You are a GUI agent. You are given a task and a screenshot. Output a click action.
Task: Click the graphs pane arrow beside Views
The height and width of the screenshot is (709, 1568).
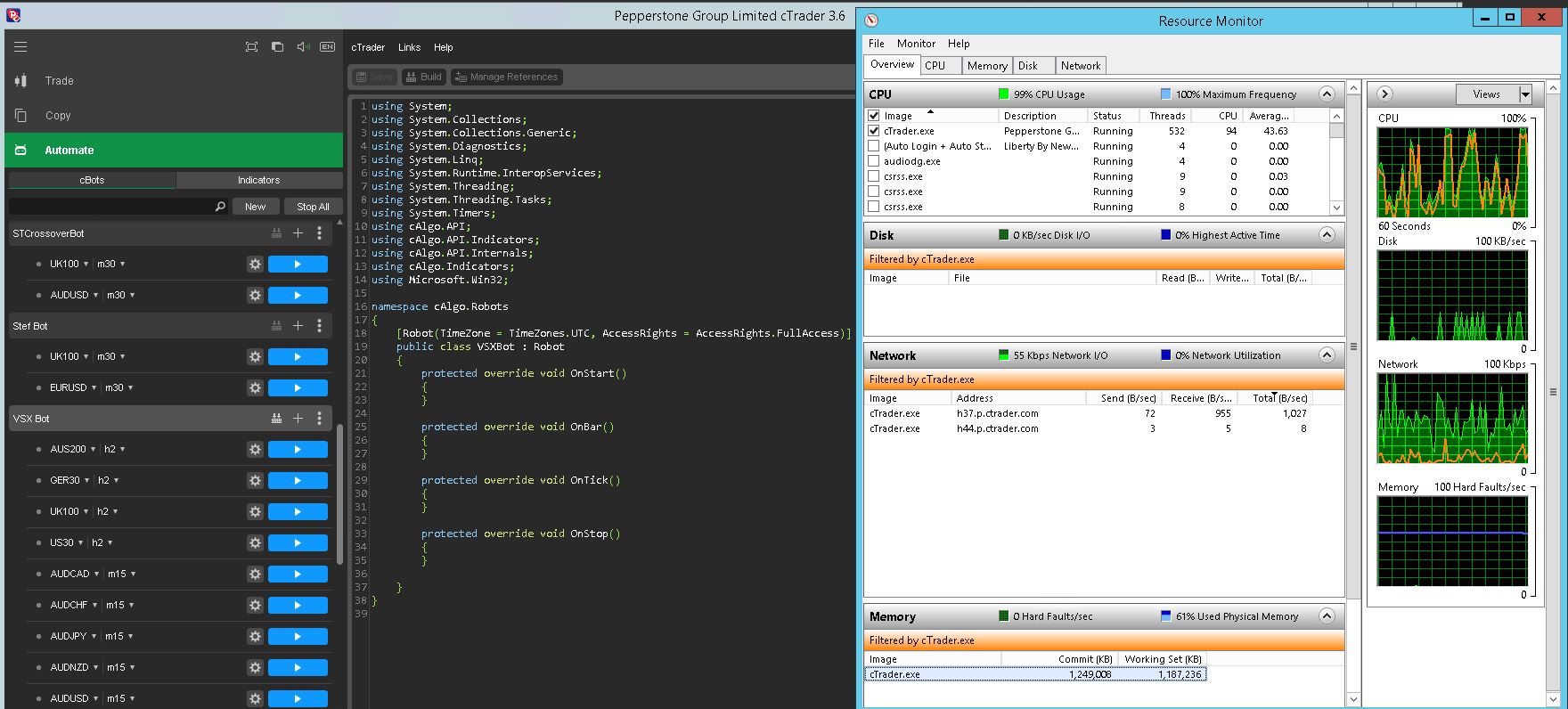click(1384, 94)
